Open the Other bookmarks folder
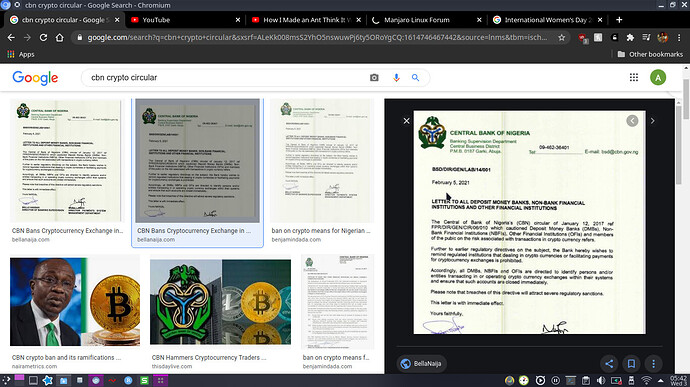Screen dimensions: 690x387 (650, 54)
